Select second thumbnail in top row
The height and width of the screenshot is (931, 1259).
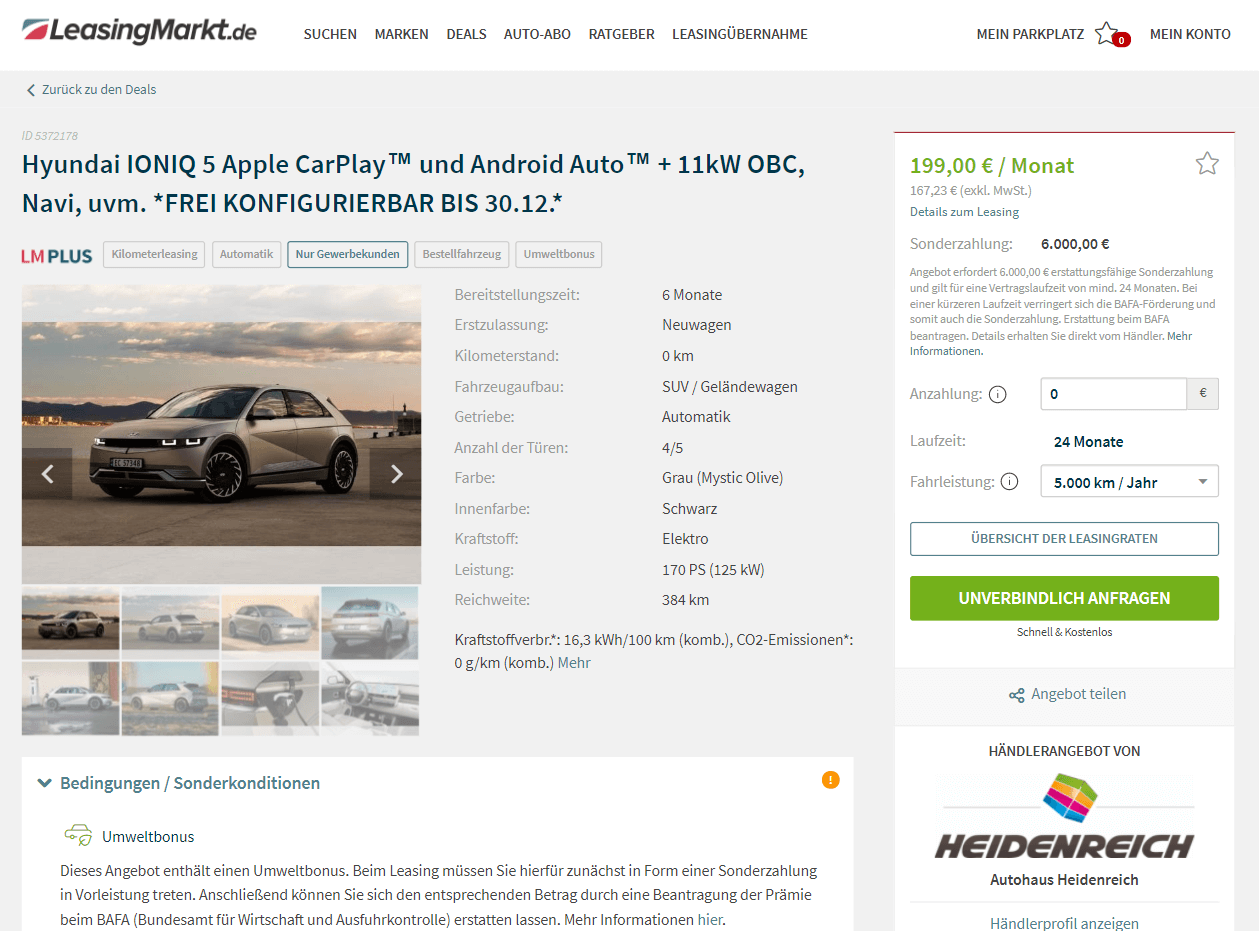(x=170, y=622)
